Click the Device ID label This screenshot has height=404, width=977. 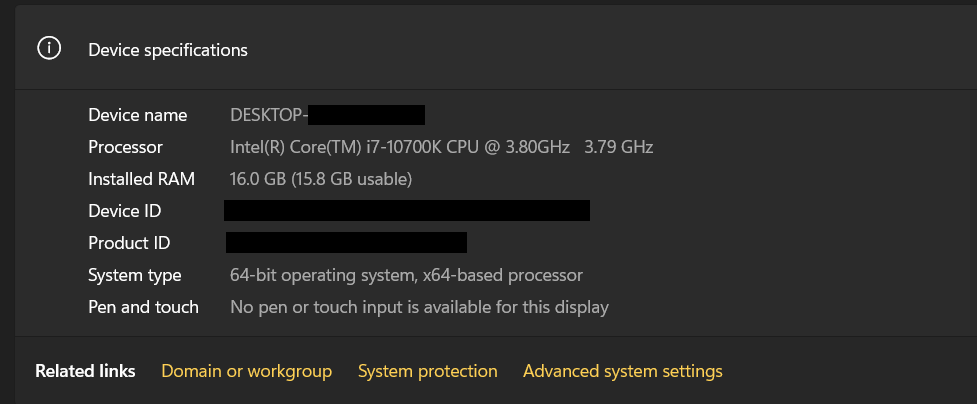(124, 211)
